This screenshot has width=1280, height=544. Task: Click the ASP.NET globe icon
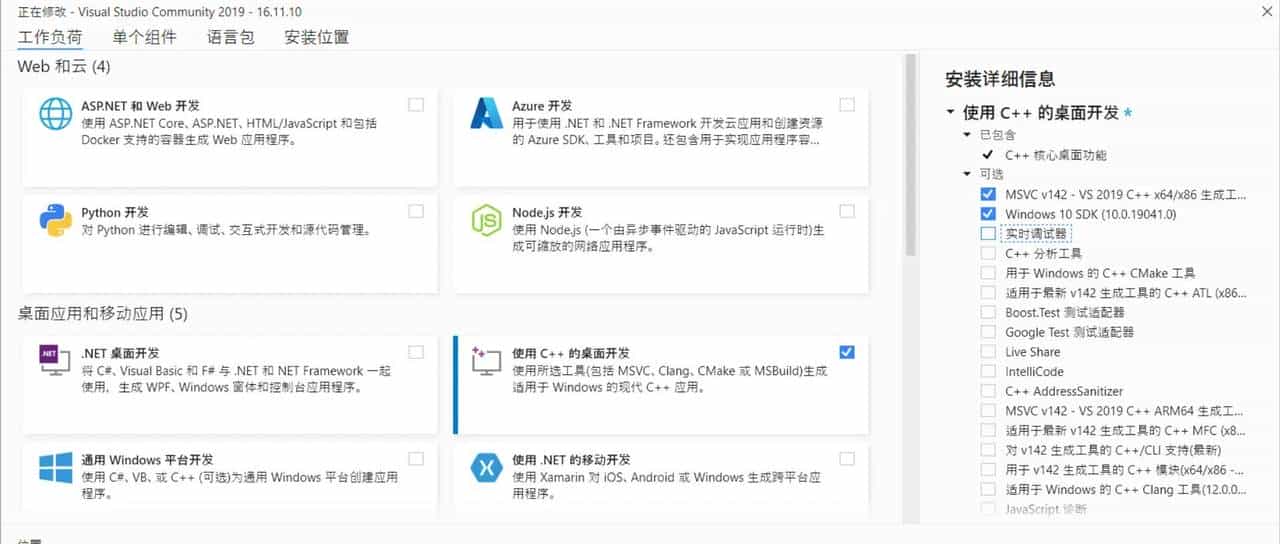[55, 114]
